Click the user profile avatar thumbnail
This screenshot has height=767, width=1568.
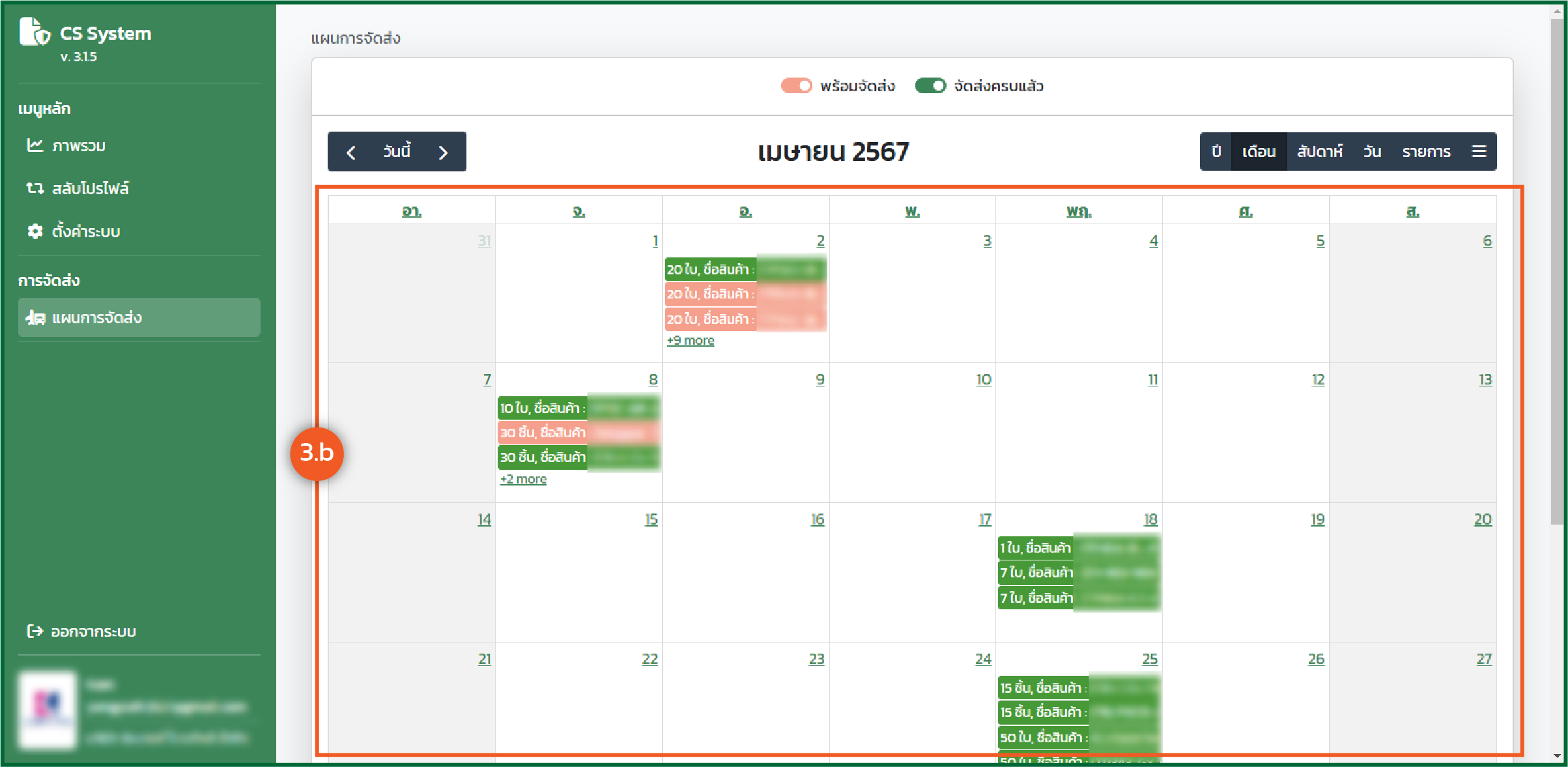(x=48, y=710)
